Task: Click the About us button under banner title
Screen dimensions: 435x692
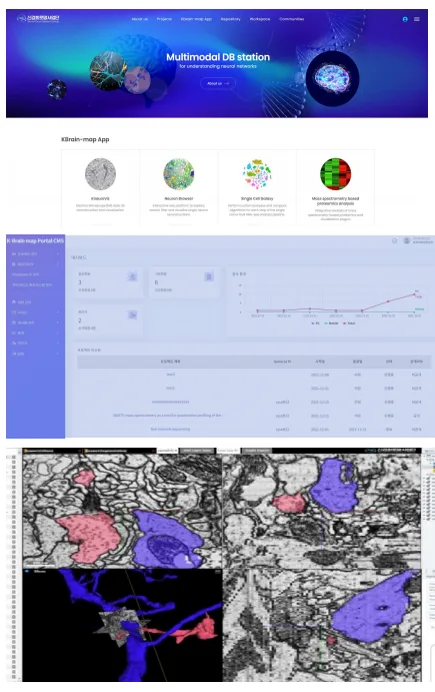Action: tap(218, 83)
